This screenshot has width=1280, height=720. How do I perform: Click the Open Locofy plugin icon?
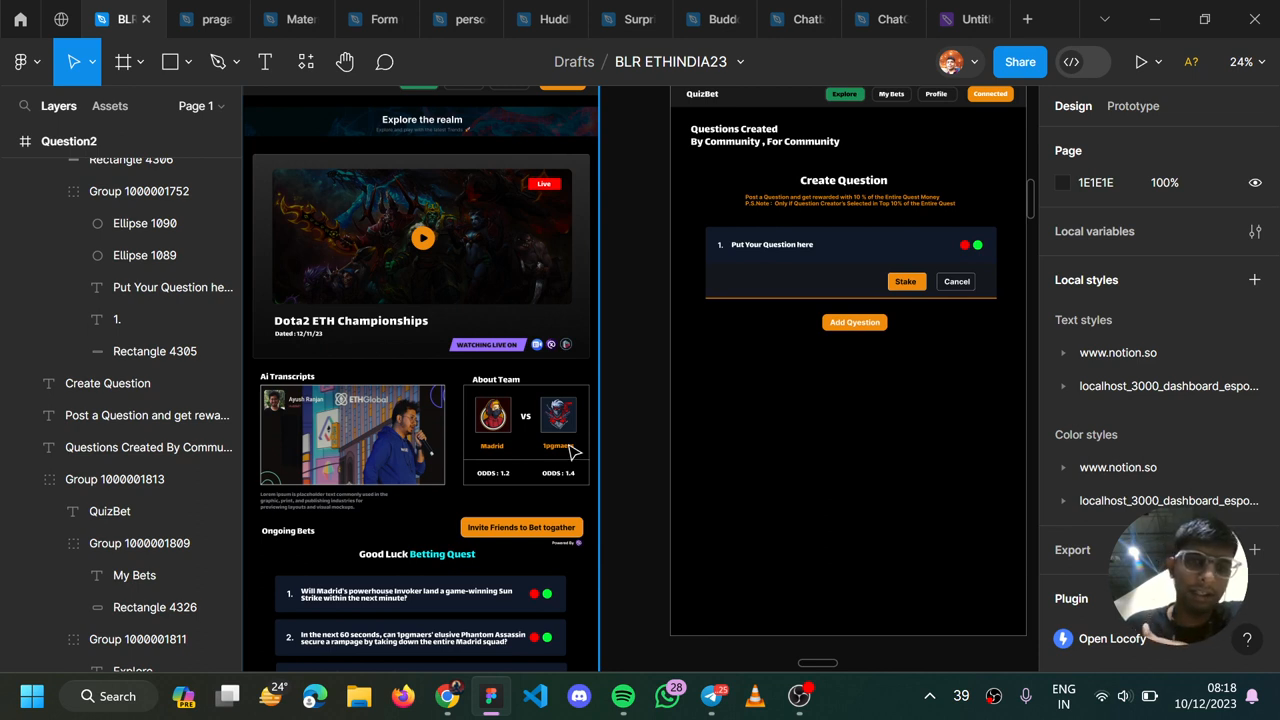(x=1063, y=638)
